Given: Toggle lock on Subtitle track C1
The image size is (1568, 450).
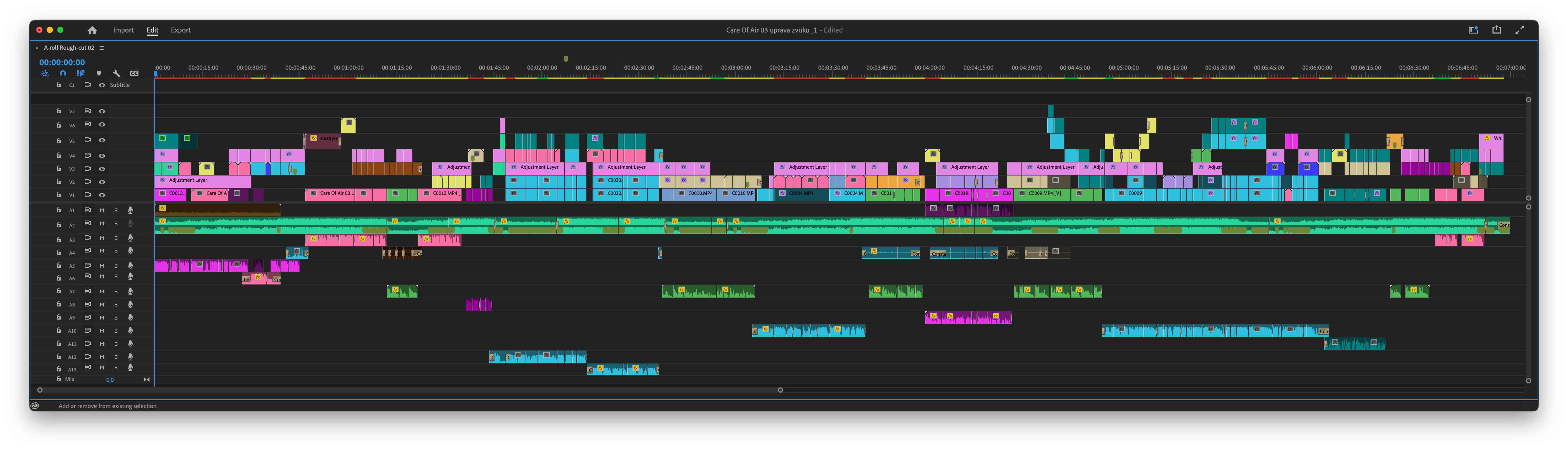Looking at the screenshot, I should coord(58,85).
